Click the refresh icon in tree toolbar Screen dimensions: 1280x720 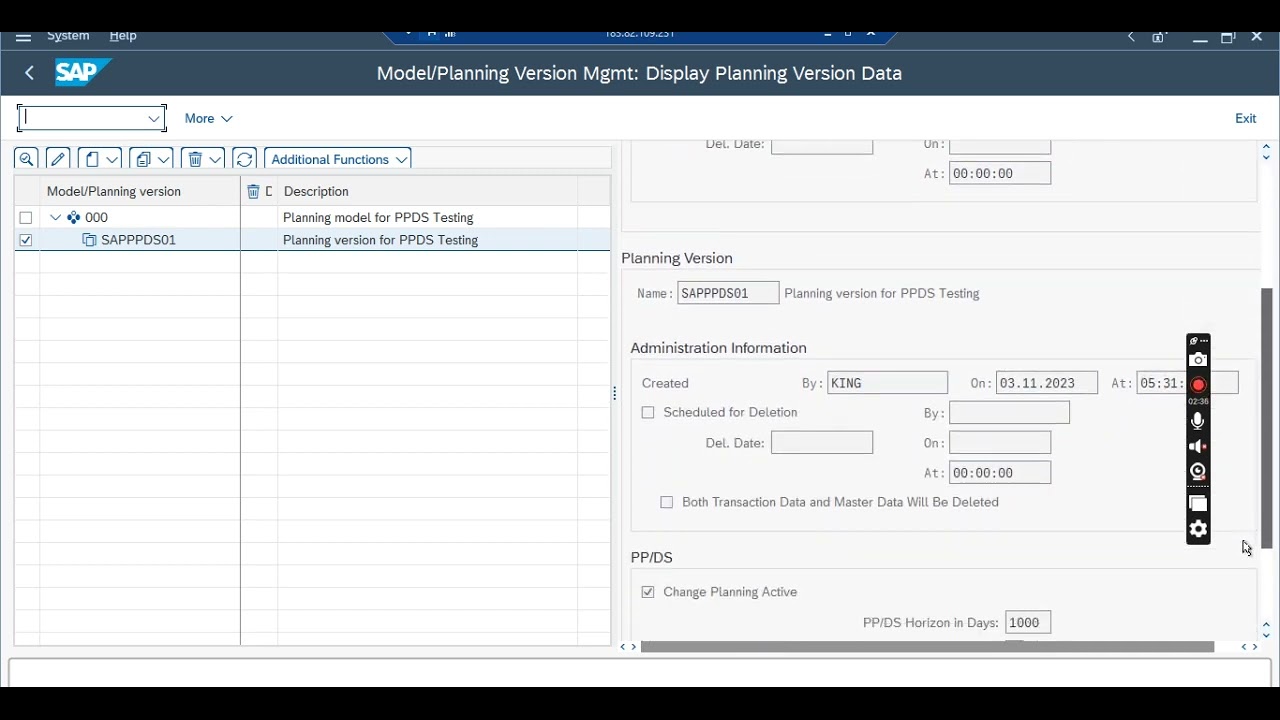pyautogui.click(x=244, y=159)
